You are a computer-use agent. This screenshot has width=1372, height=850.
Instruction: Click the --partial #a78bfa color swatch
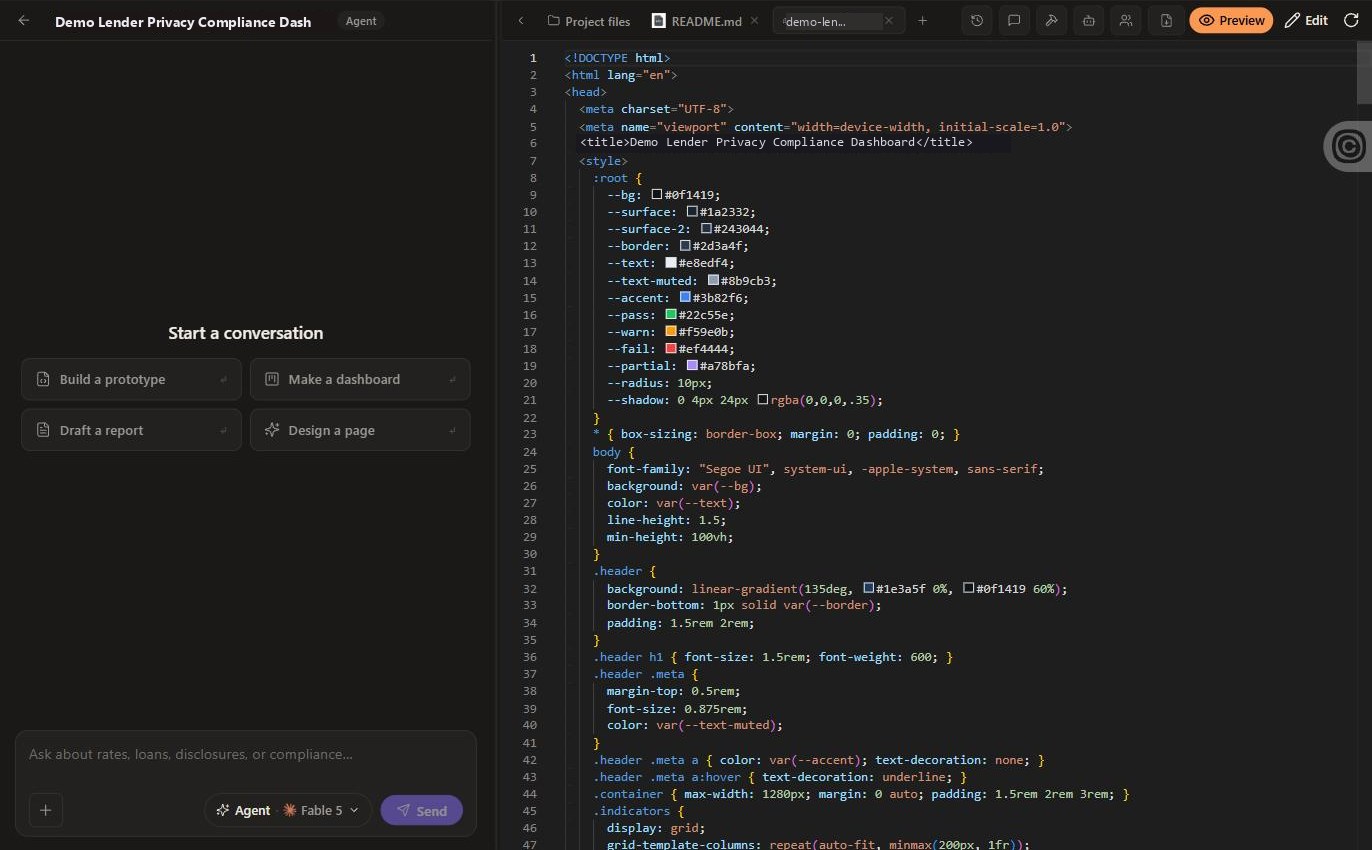(692, 366)
